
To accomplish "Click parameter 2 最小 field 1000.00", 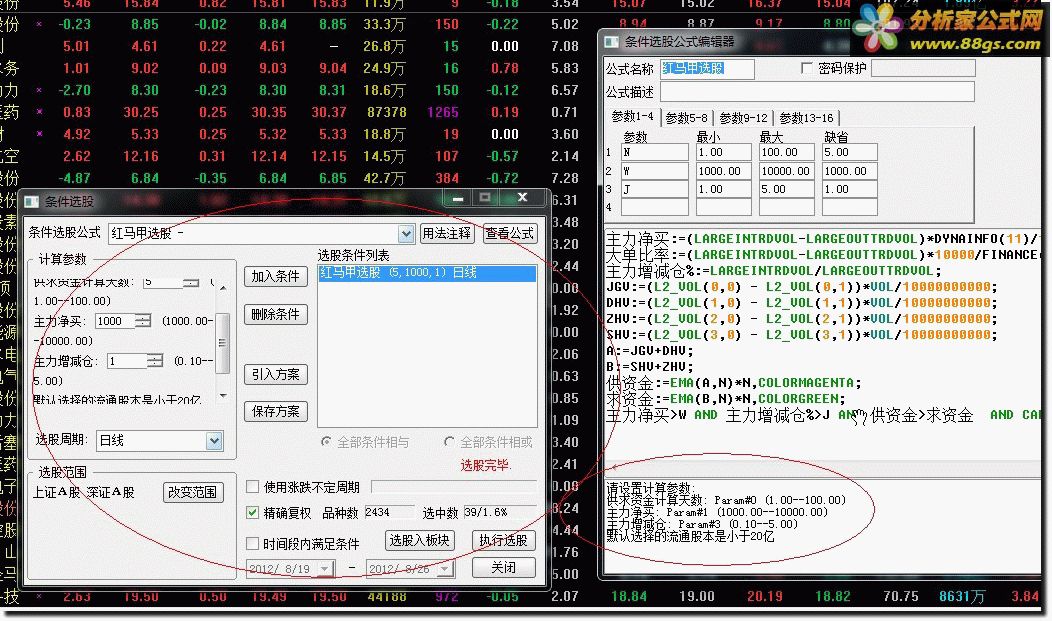I will tap(723, 171).
